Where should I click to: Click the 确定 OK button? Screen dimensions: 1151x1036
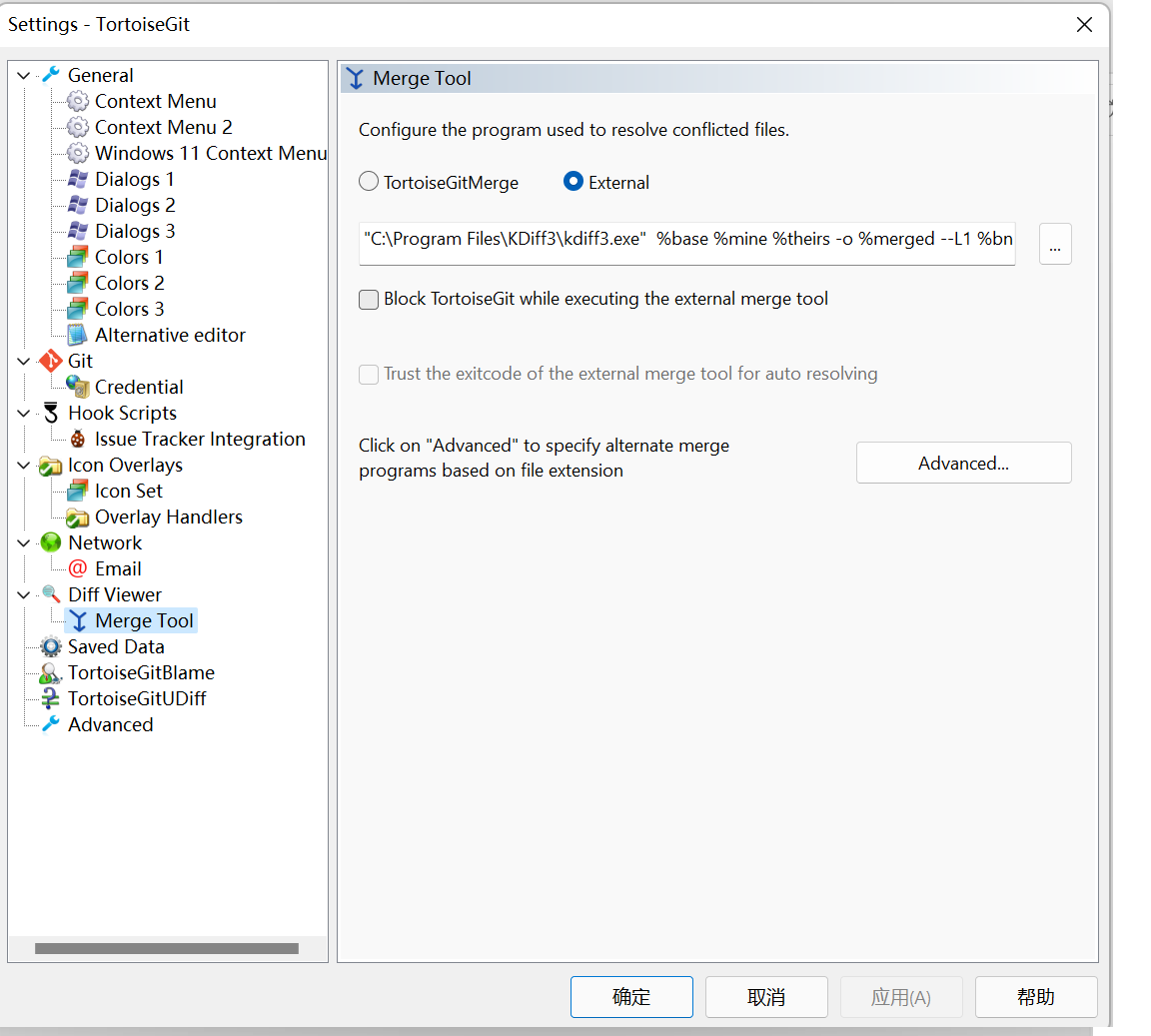pos(631,996)
